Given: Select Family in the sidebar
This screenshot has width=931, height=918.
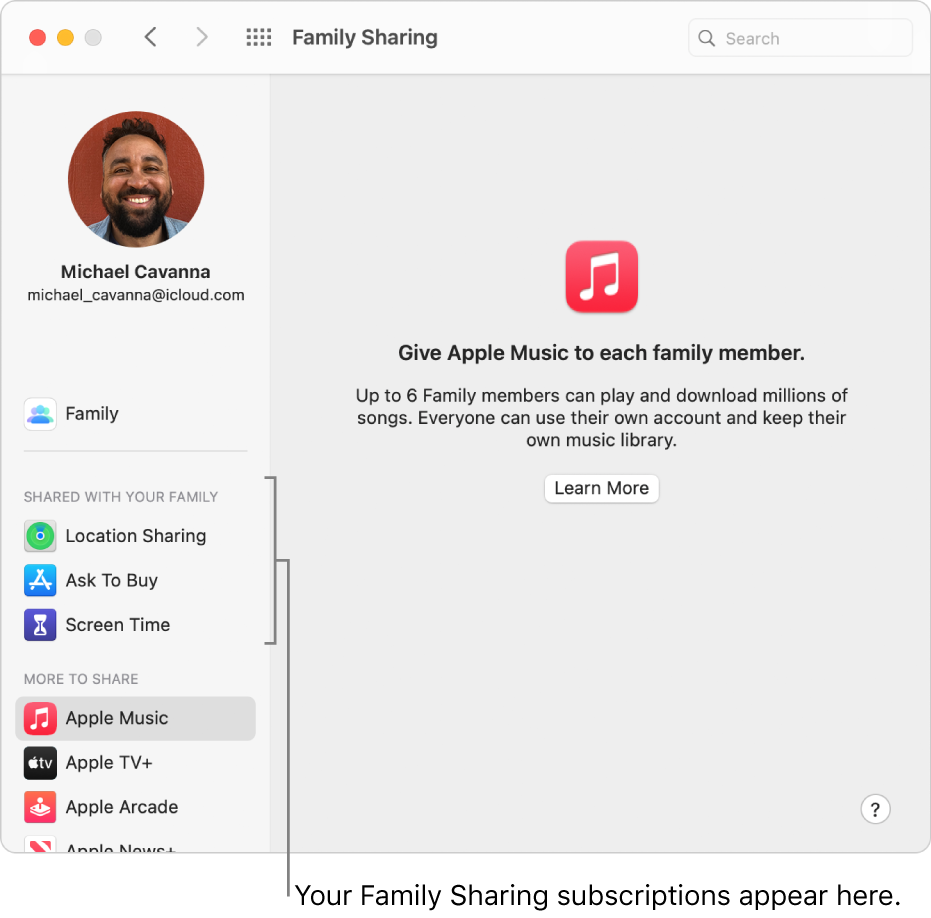Looking at the screenshot, I should pos(135,414).
